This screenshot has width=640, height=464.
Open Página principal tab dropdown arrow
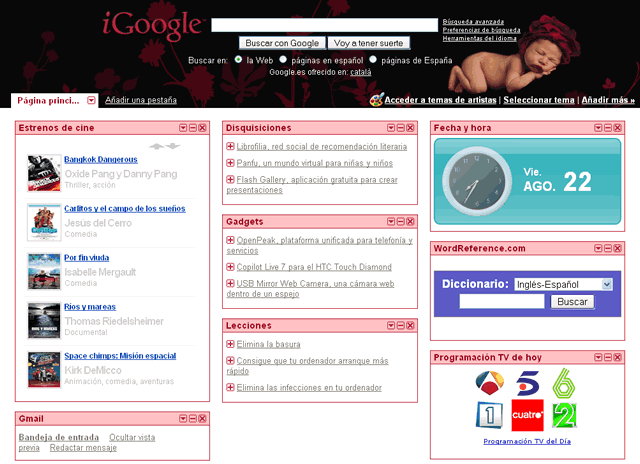[91, 100]
